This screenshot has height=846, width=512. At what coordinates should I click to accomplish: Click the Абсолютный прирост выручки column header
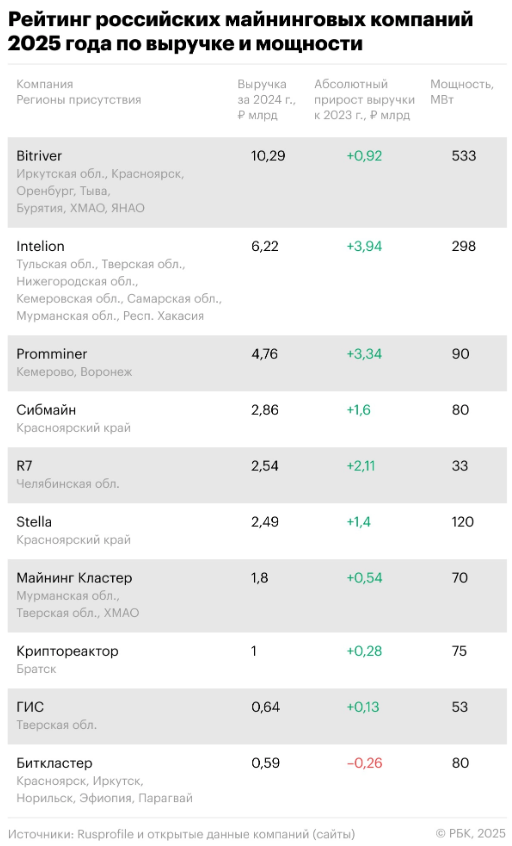[x=364, y=100]
